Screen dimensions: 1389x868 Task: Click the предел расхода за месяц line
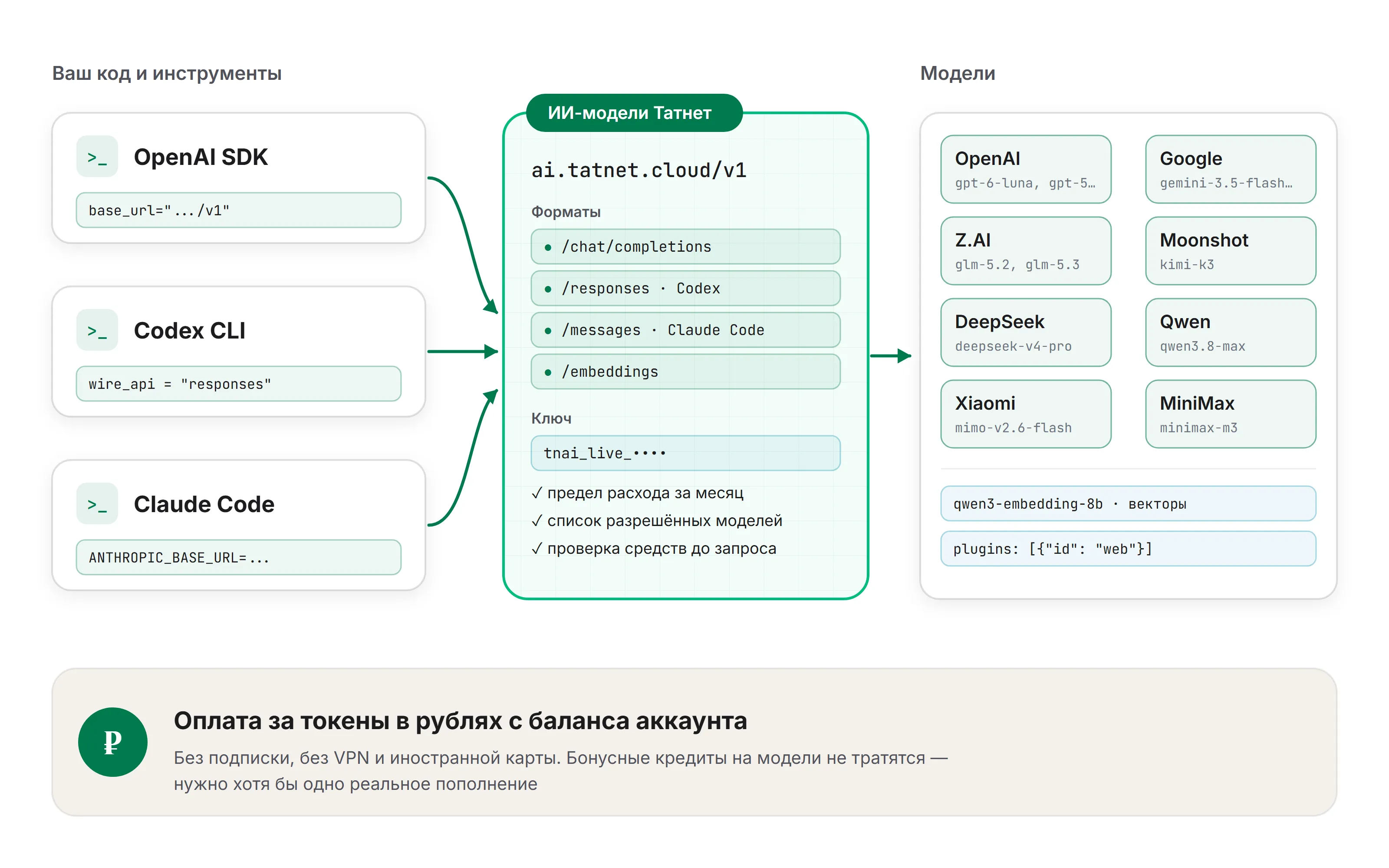[x=637, y=493]
